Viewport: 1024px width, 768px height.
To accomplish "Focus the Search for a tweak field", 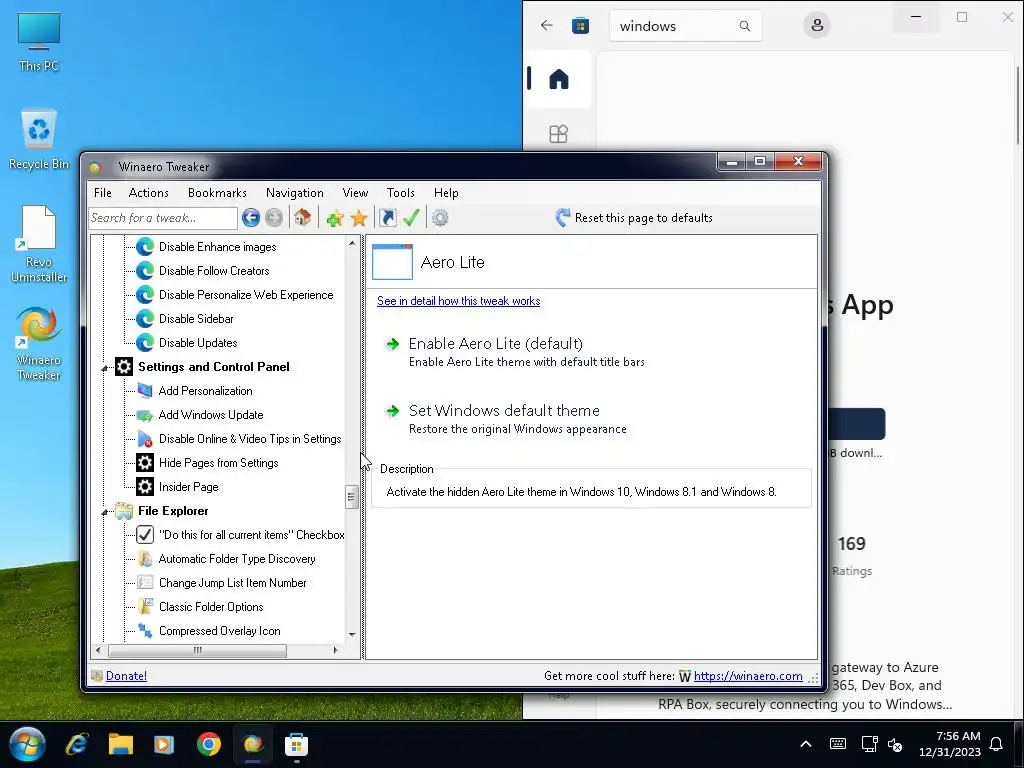I will point(163,218).
